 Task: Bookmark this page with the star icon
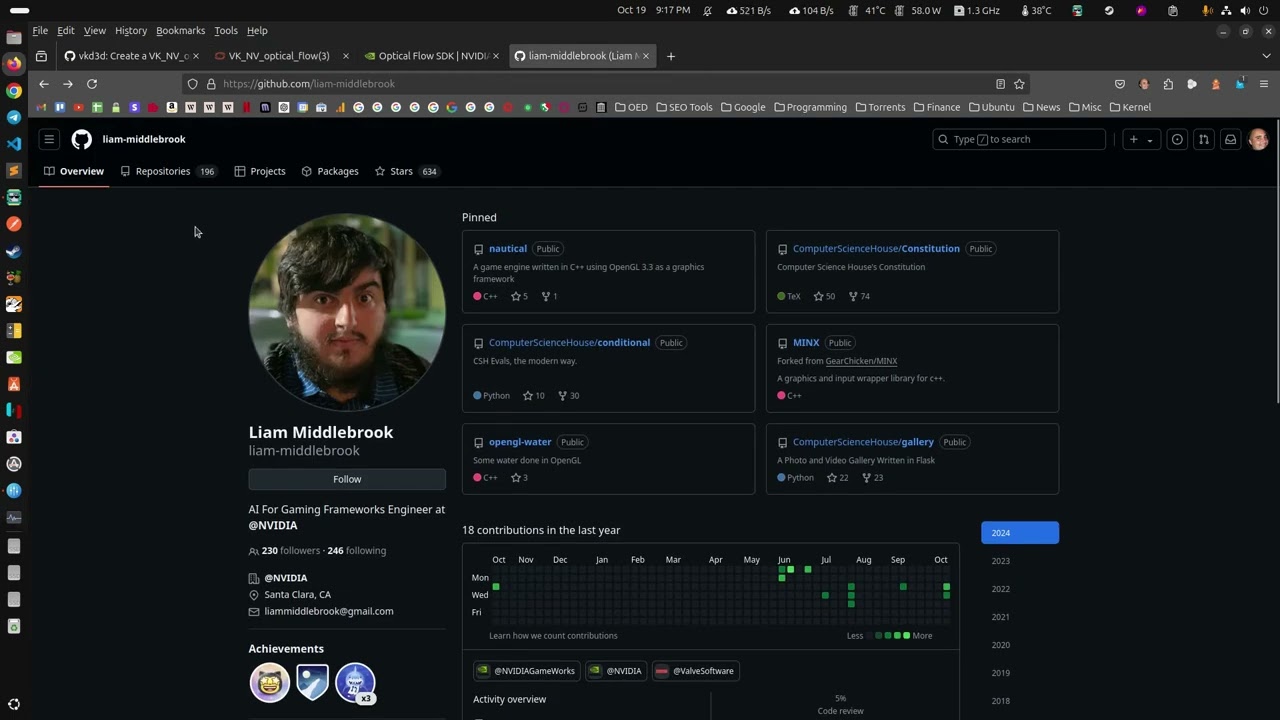[x=1019, y=84]
